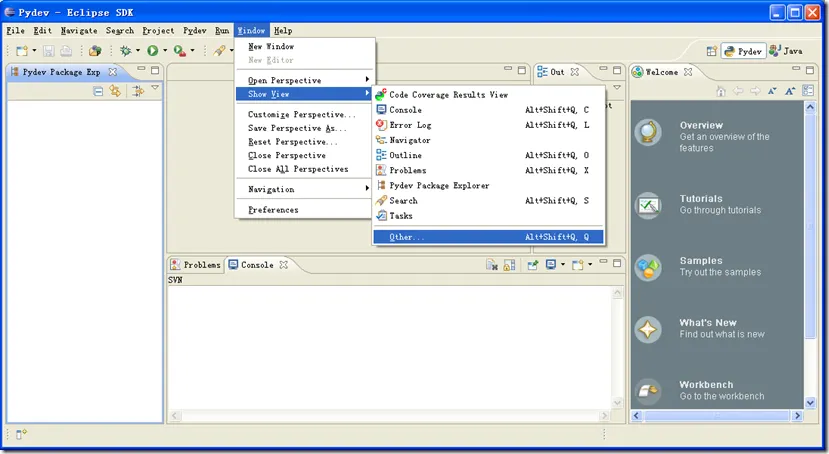Expand the Open Perspective submenu
Viewport: 829px width, 454px height.
[304, 80]
